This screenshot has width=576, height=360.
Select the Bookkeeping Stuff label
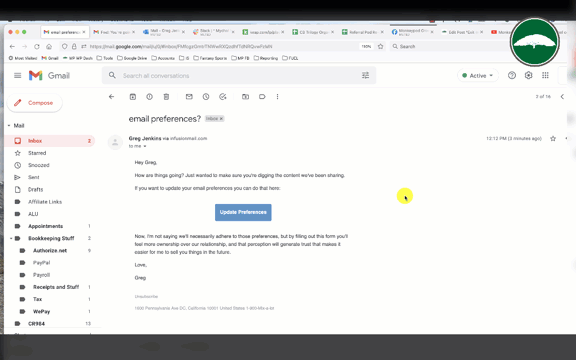[x=51, y=238]
